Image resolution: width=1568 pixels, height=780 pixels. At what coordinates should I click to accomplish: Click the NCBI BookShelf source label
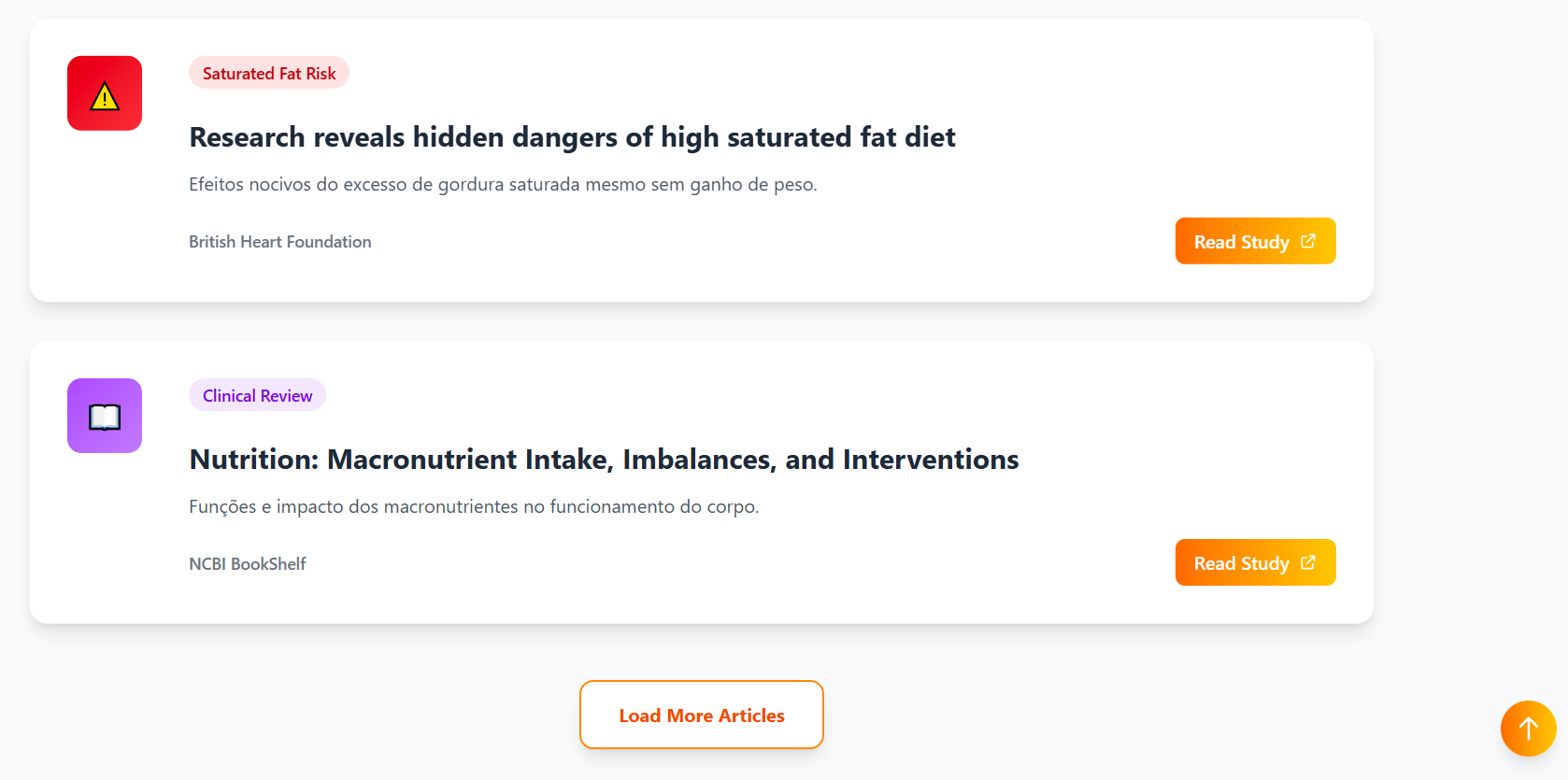point(247,564)
